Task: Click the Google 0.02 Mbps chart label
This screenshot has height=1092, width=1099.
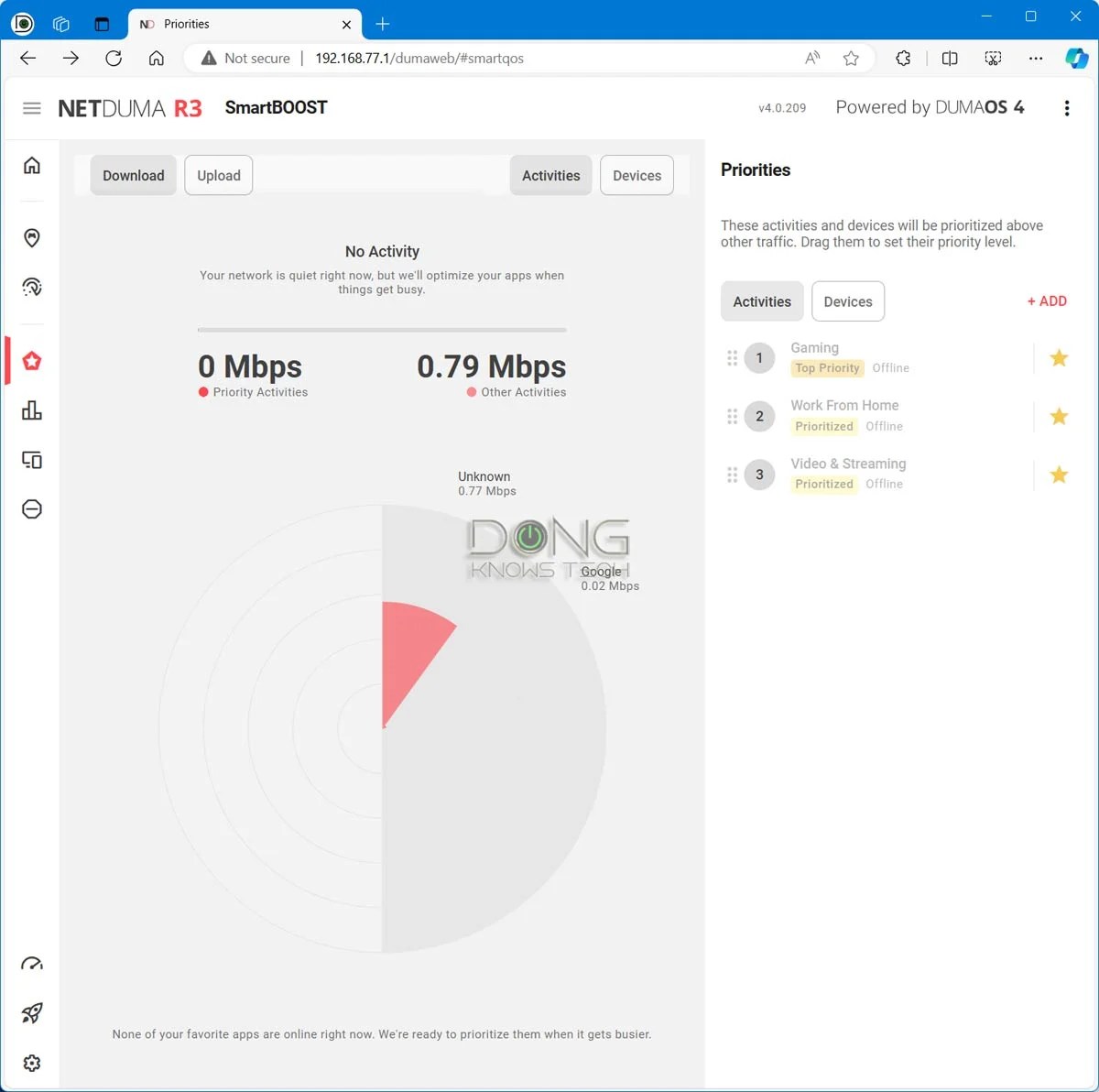Action: click(610, 579)
